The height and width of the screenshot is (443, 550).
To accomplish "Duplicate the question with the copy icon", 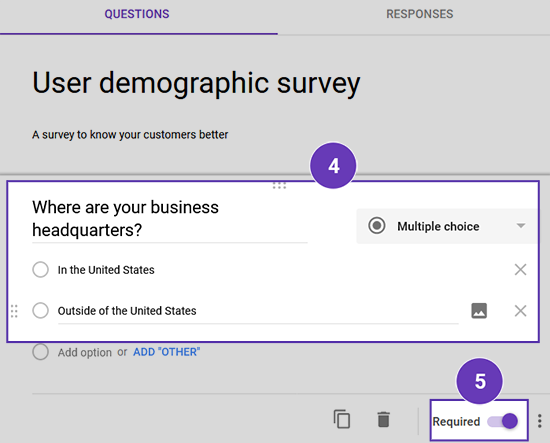I will tap(342, 419).
